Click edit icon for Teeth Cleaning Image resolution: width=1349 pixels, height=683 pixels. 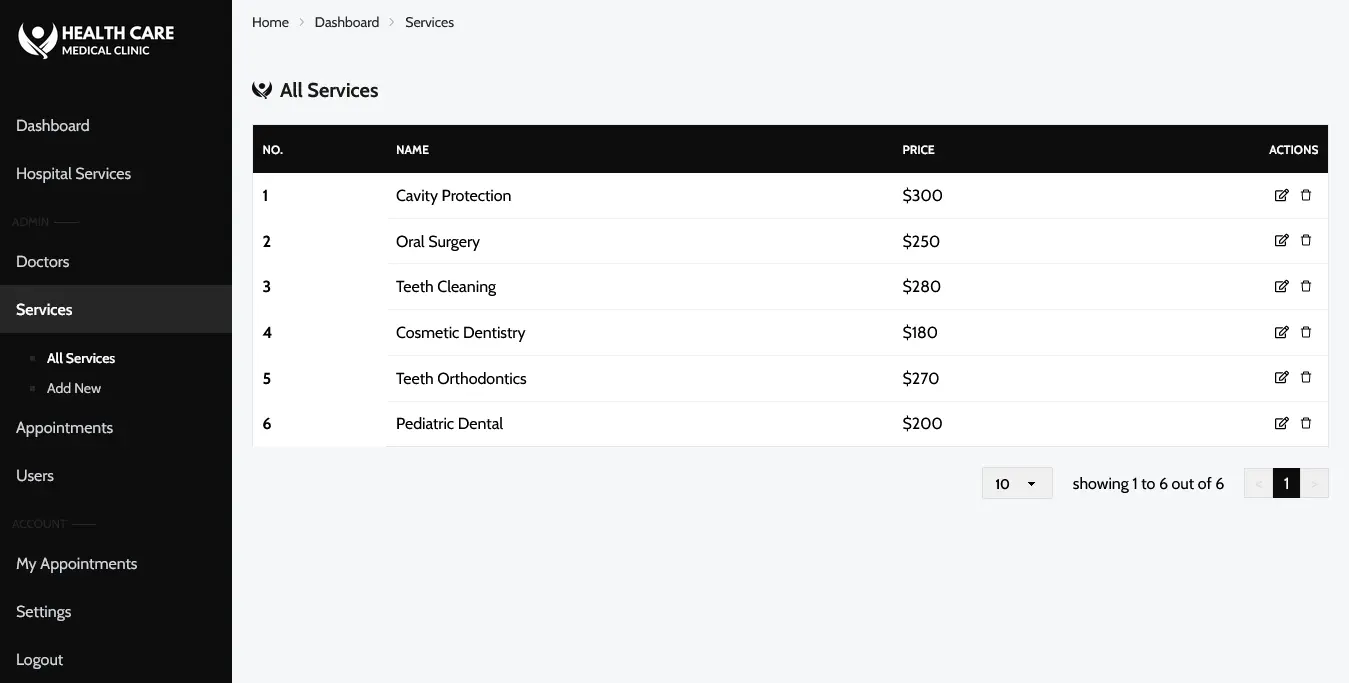[1281, 286]
